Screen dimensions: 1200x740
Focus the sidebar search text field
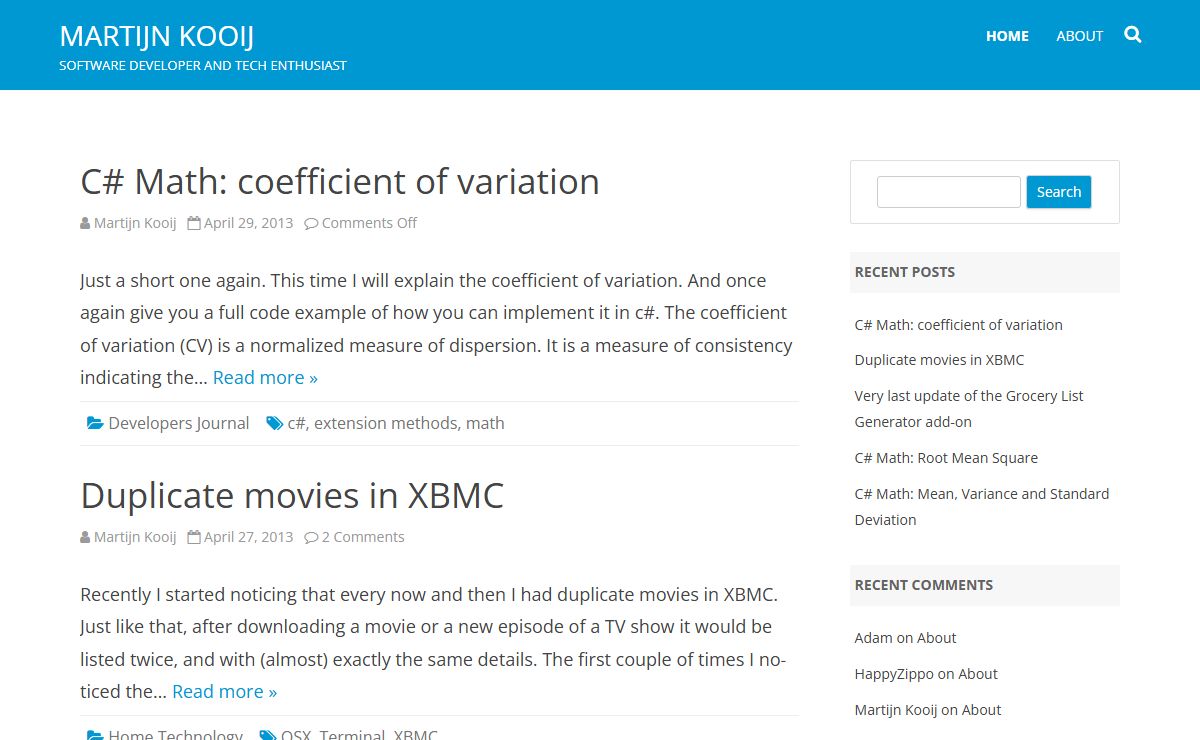(949, 192)
